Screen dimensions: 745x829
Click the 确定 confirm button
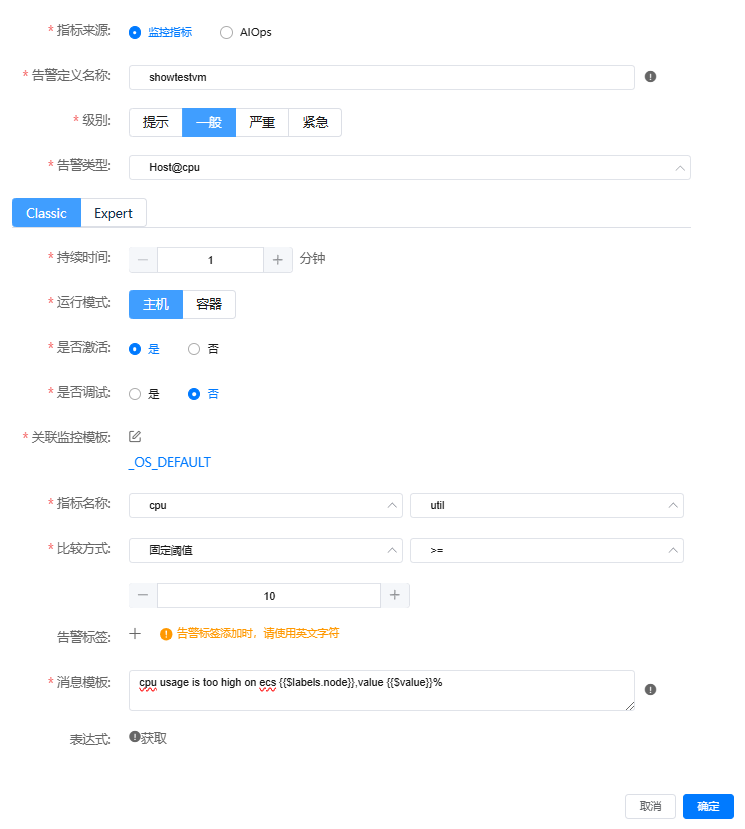708,806
